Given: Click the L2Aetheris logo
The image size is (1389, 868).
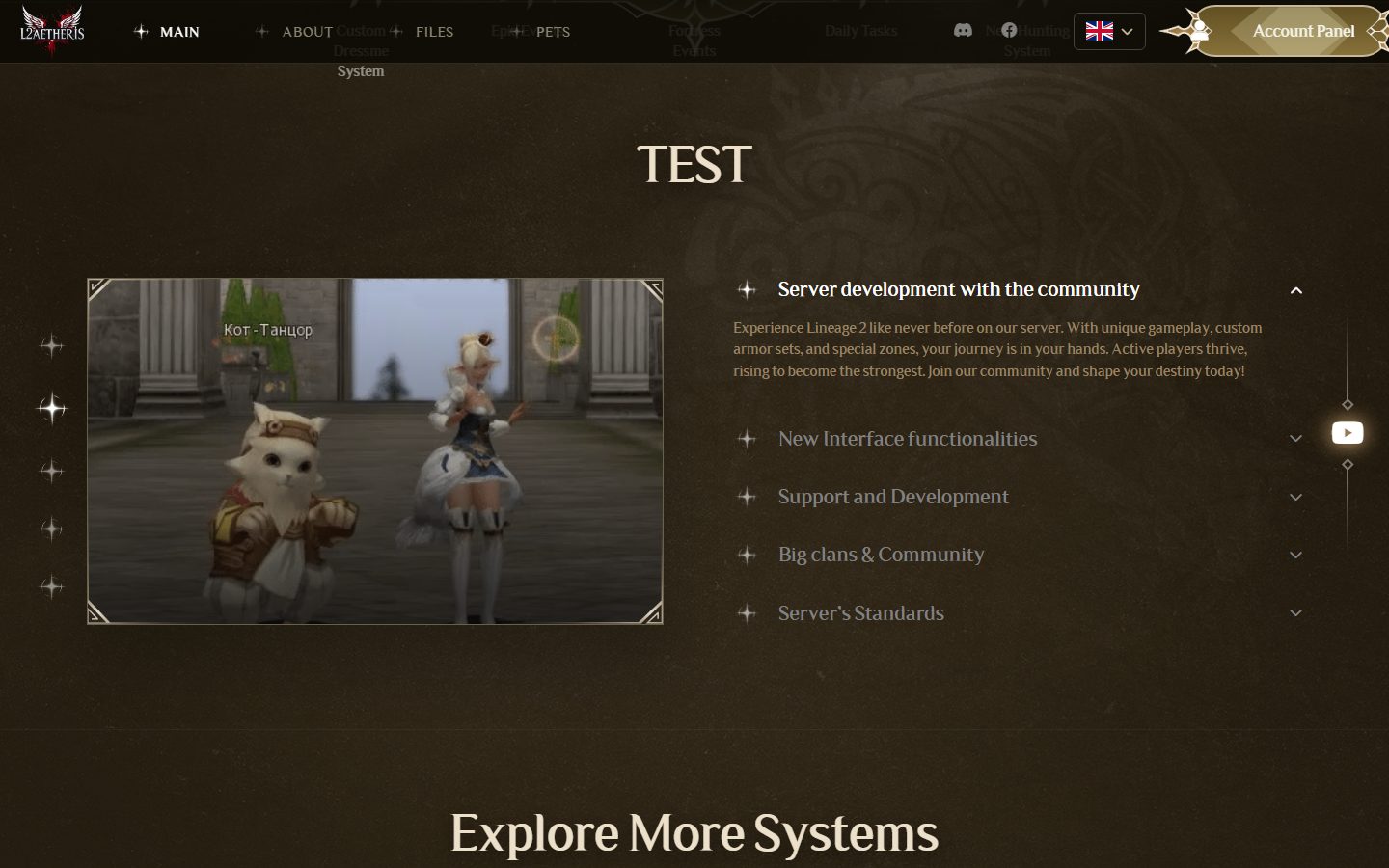Looking at the screenshot, I should [x=53, y=31].
